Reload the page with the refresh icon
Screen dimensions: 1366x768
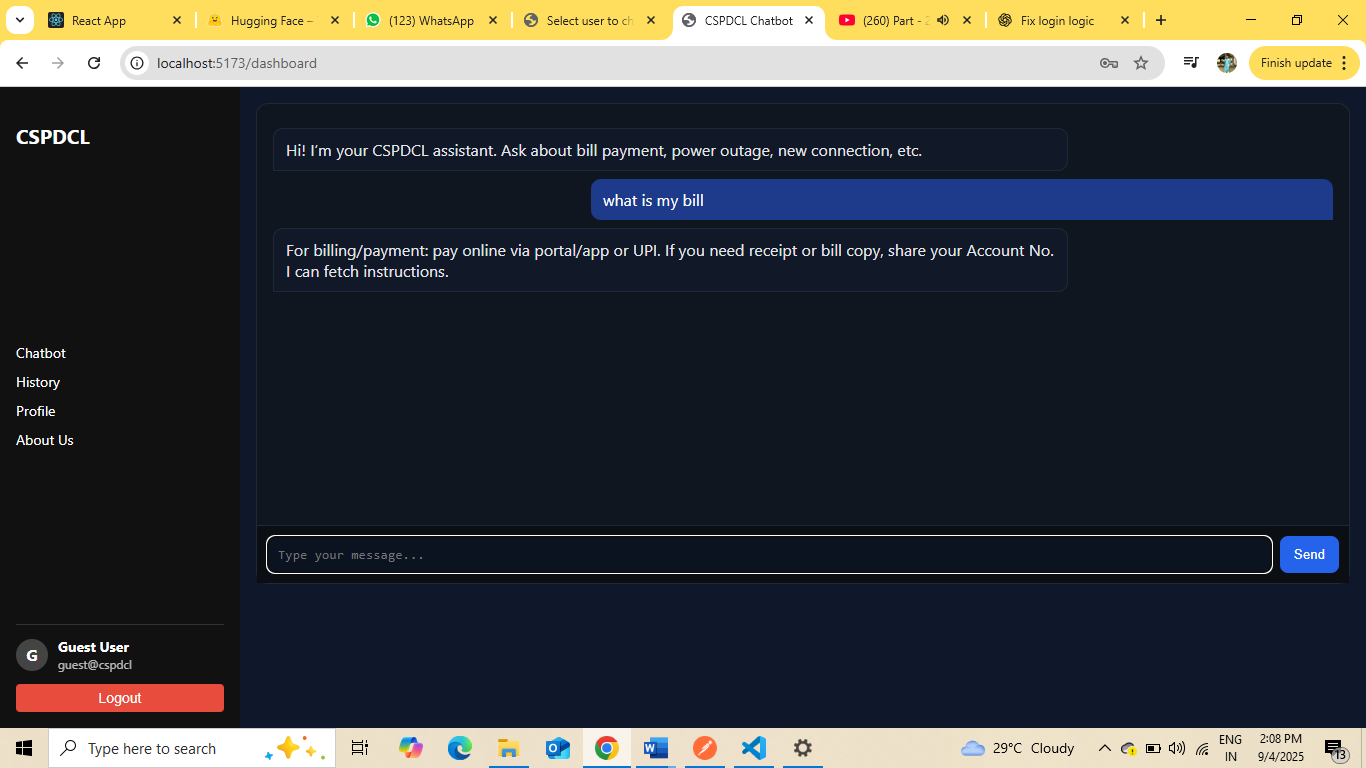tap(94, 63)
